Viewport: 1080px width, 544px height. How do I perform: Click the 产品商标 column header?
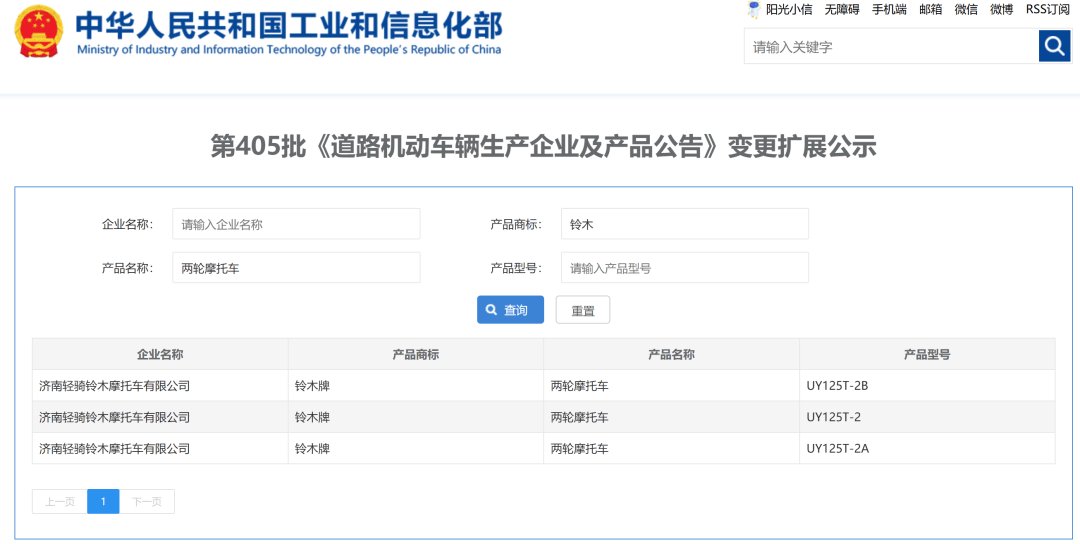click(415, 355)
